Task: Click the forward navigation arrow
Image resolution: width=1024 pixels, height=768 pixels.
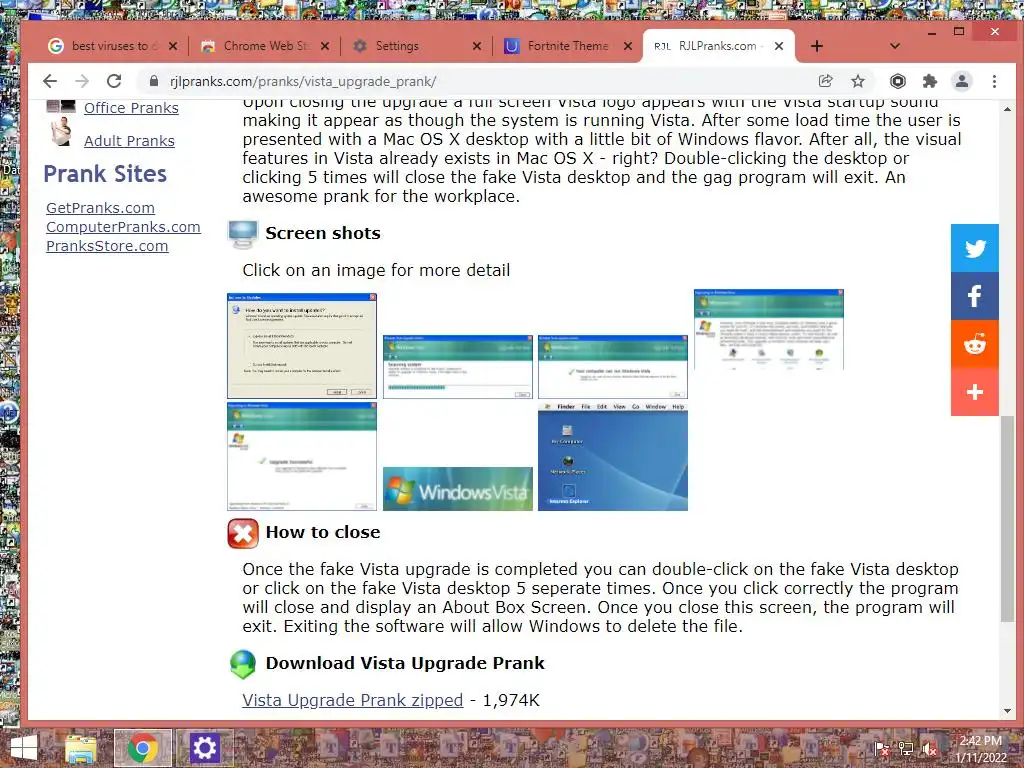Action: click(x=82, y=81)
